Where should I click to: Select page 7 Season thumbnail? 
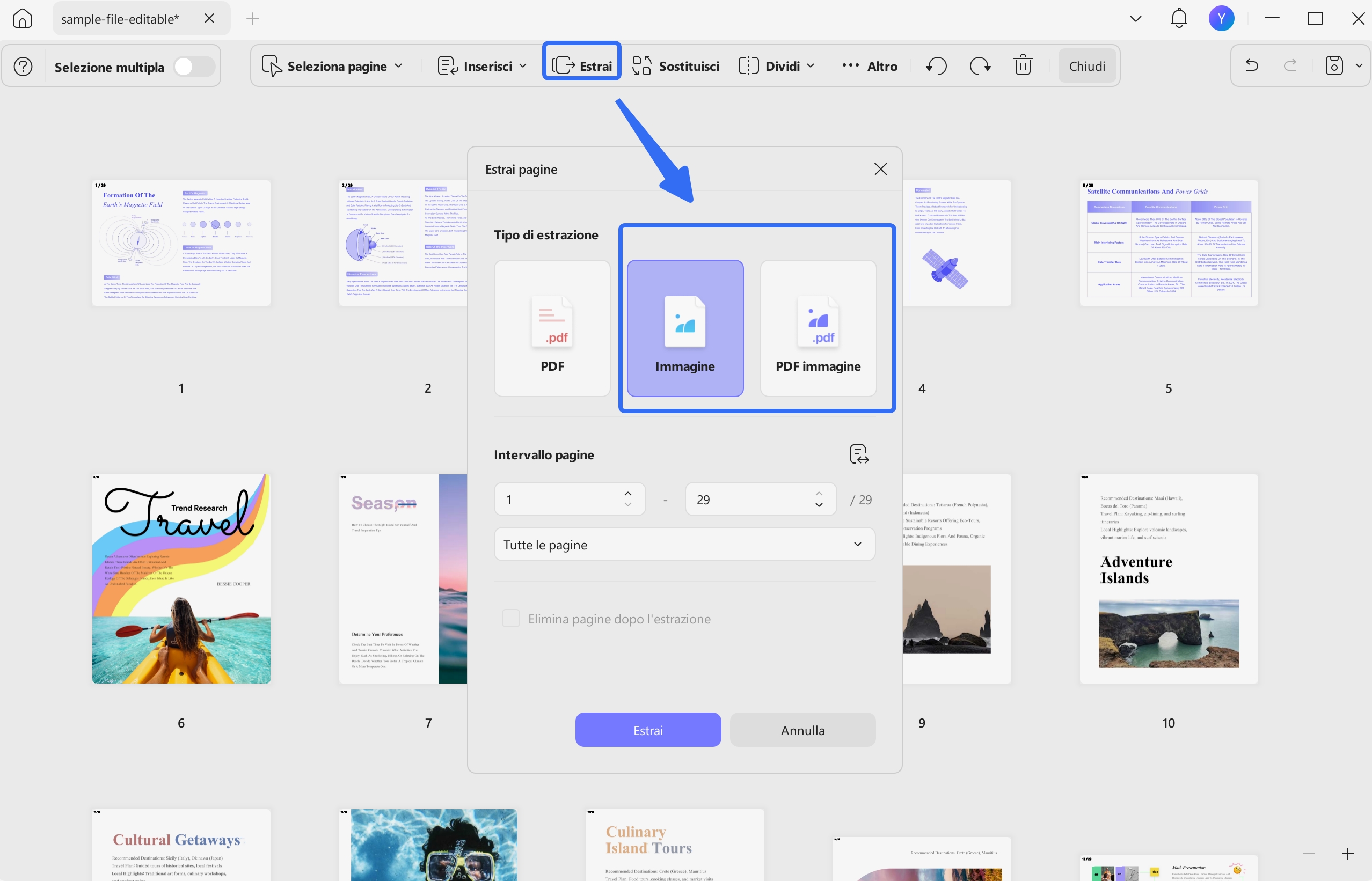pos(403,578)
